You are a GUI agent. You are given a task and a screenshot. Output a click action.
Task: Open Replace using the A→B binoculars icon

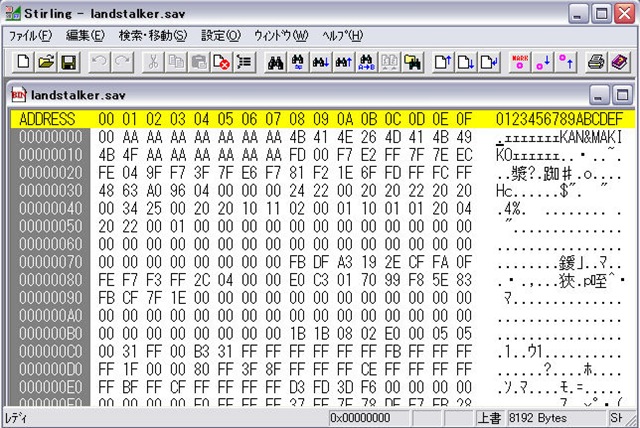[367, 62]
